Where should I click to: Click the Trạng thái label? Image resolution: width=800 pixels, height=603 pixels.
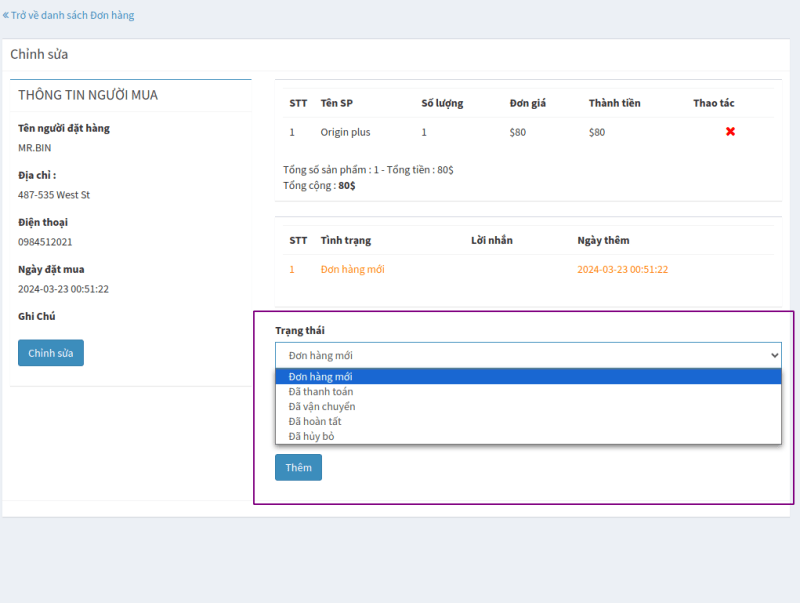point(299,331)
